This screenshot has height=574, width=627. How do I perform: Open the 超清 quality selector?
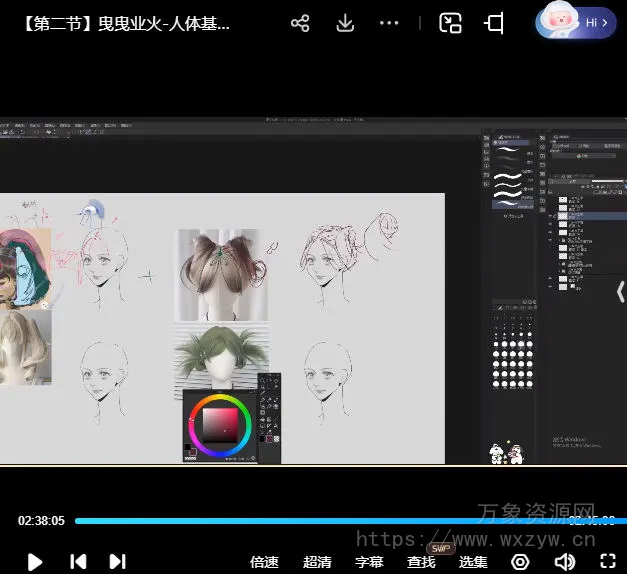(x=317, y=562)
